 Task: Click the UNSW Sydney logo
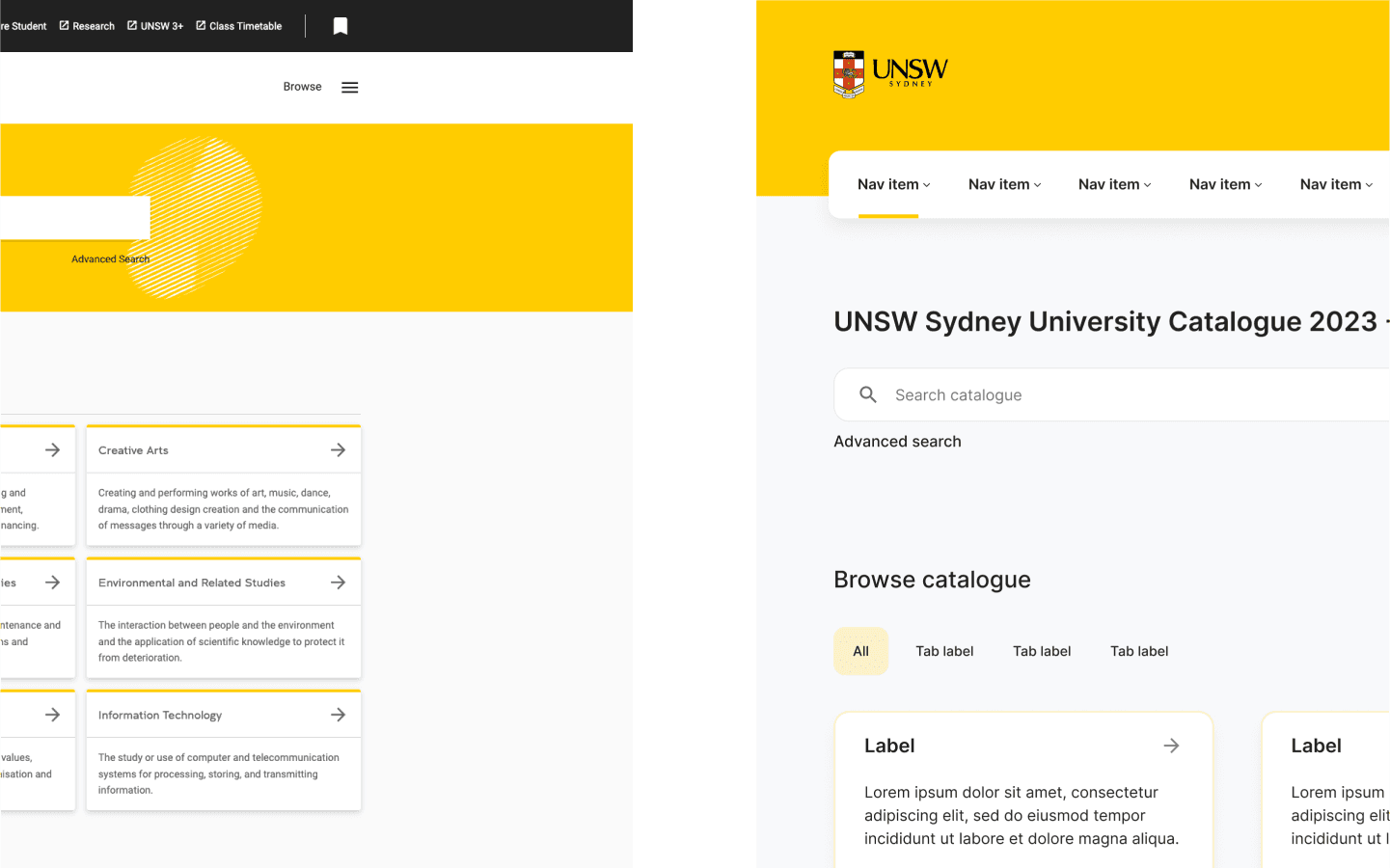point(890,74)
